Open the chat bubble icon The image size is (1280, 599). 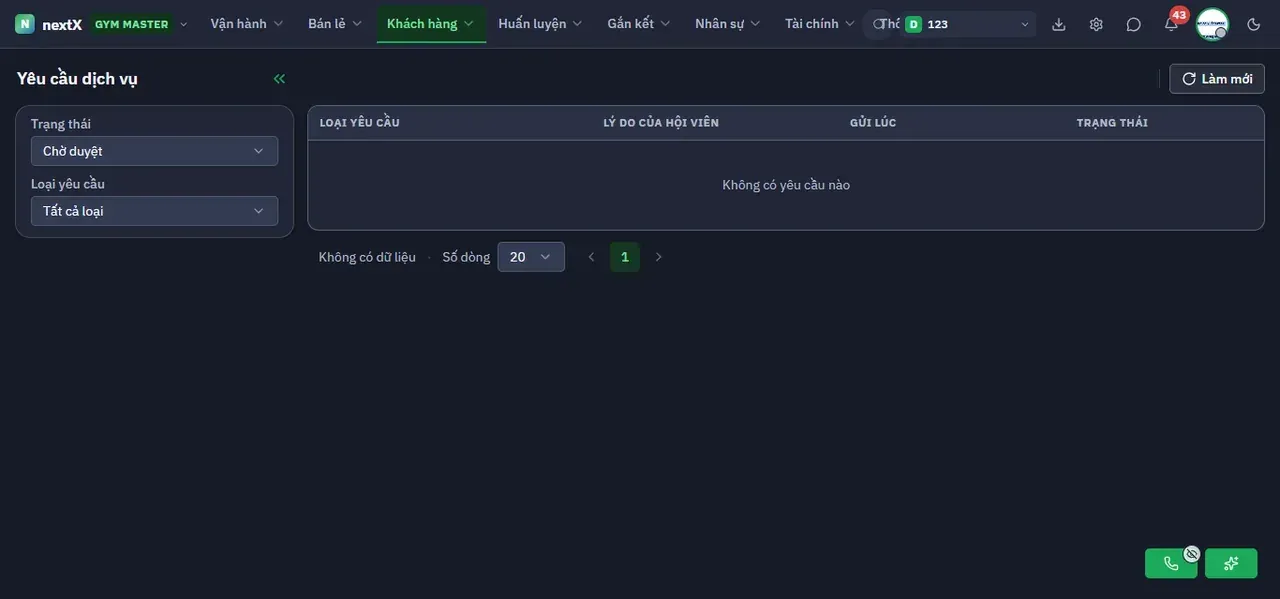[x=1133, y=24]
